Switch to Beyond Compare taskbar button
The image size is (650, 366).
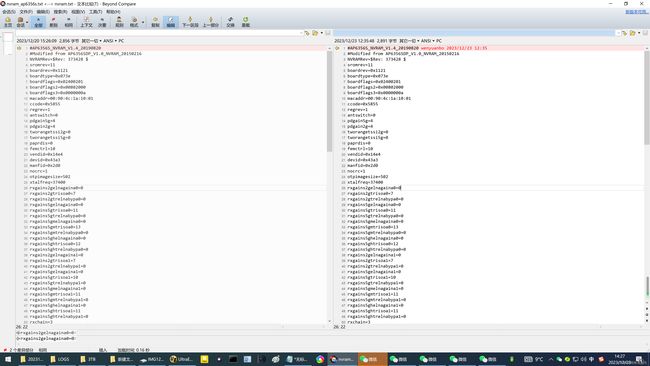(x=342, y=359)
